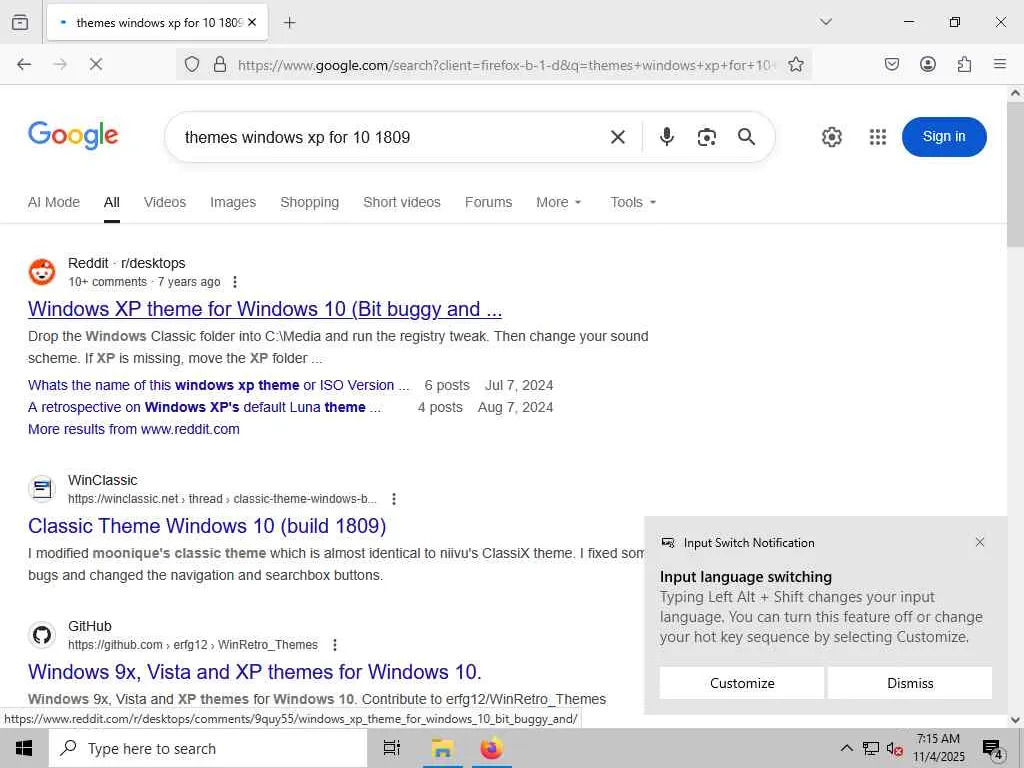1024x768 pixels.
Task: Click the Firefox address bar URL
Action: [506, 65]
